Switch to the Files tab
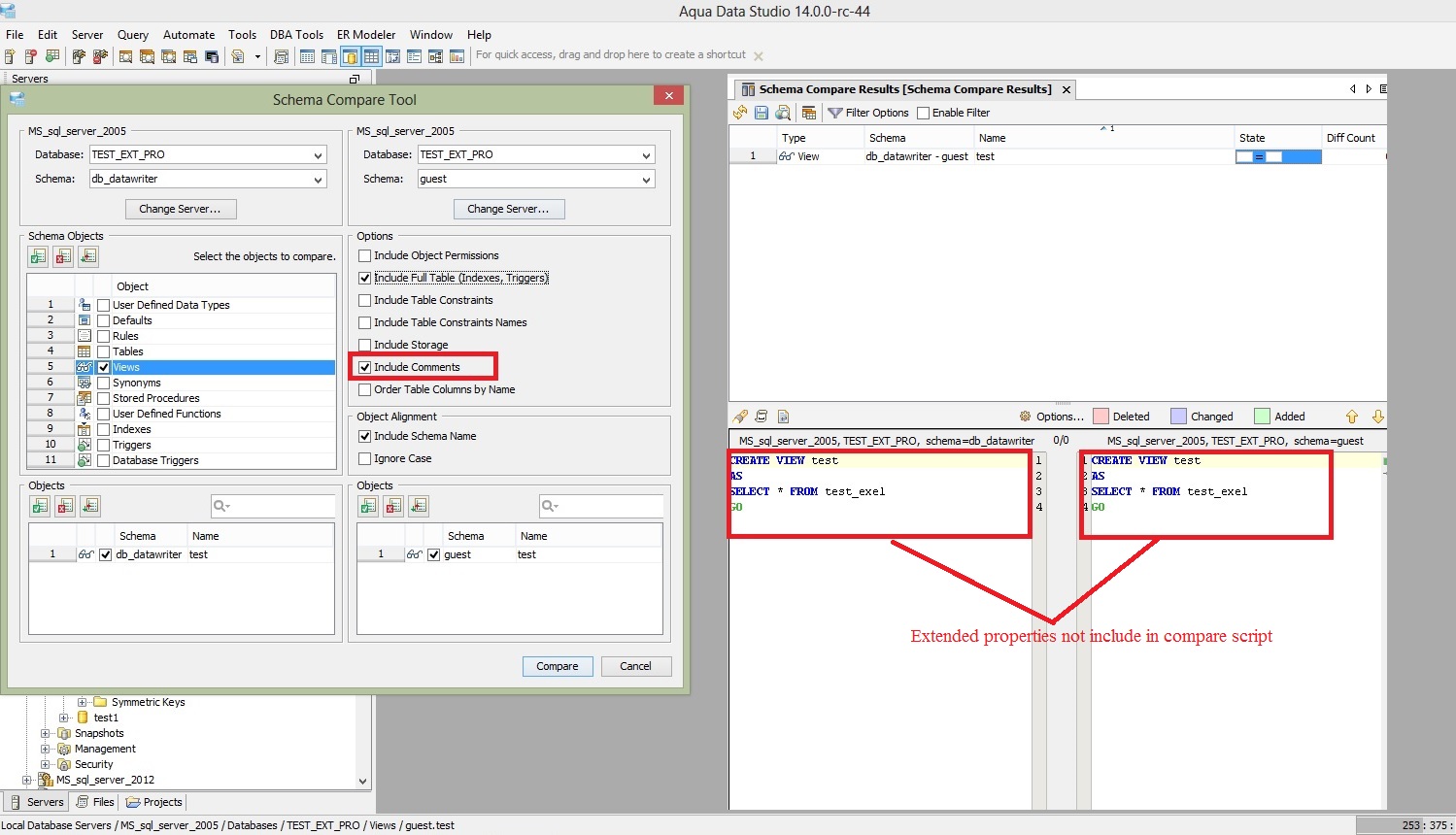The height and width of the screenshot is (835, 1456). tap(94, 802)
